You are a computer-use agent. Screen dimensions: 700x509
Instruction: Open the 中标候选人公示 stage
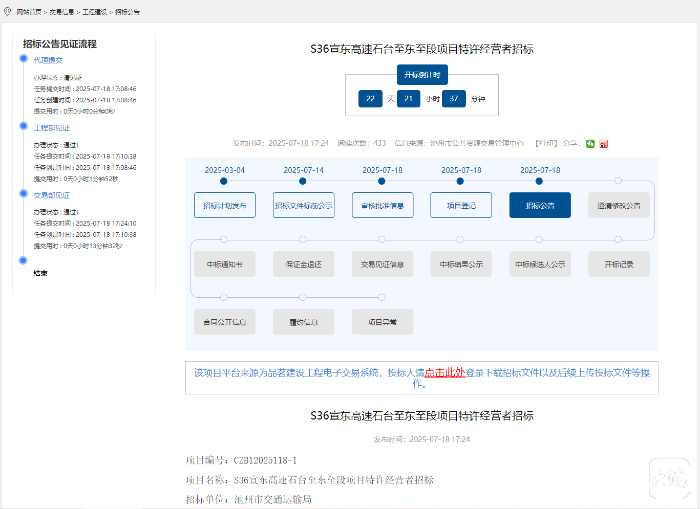[540, 265]
